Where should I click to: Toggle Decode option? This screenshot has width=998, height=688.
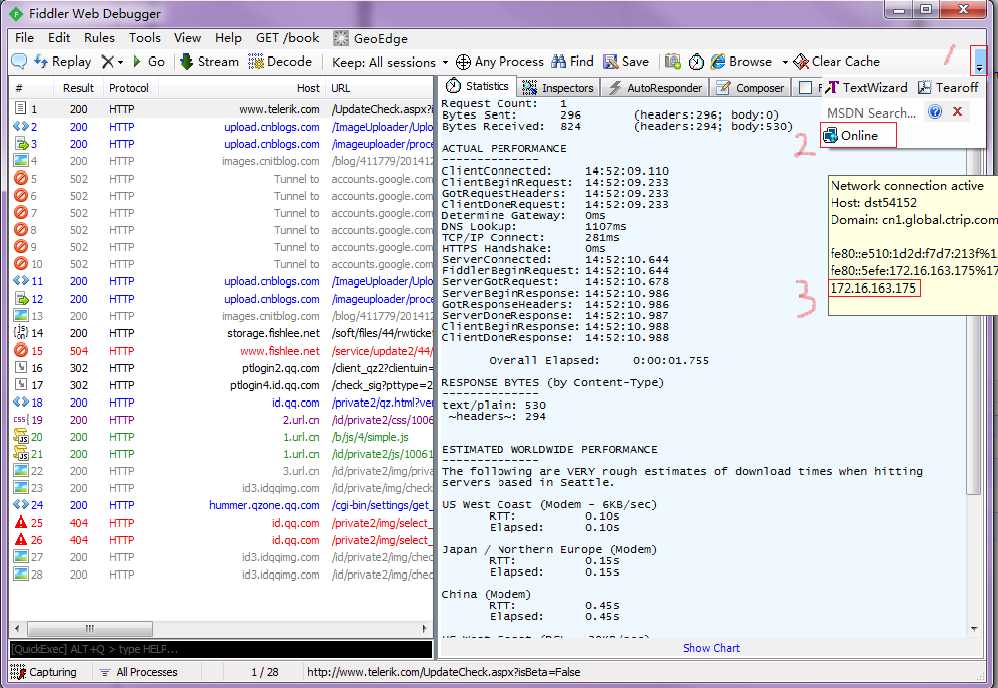280,61
